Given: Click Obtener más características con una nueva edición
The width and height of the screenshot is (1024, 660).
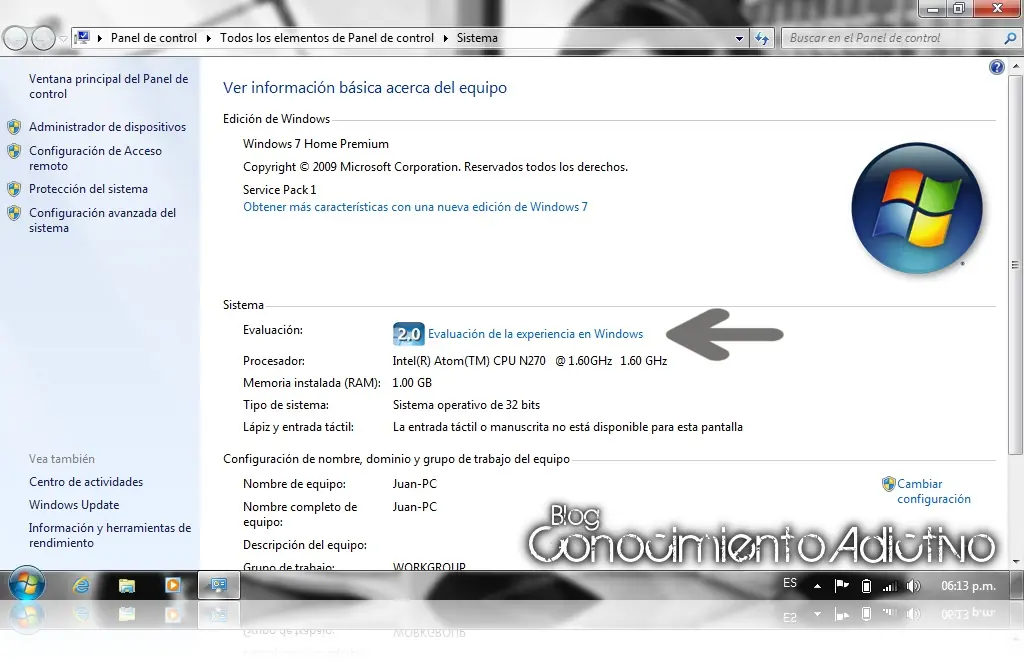Looking at the screenshot, I should pos(415,207).
